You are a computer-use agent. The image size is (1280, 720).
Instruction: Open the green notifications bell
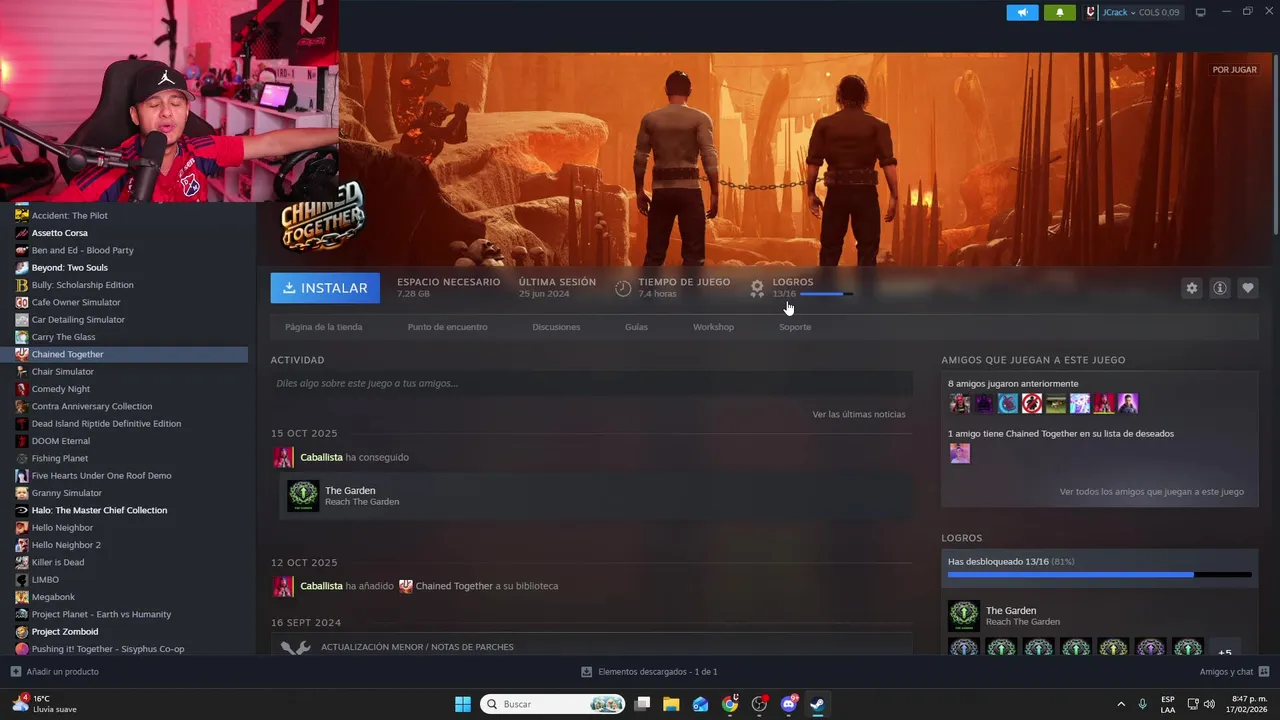[1059, 12]
